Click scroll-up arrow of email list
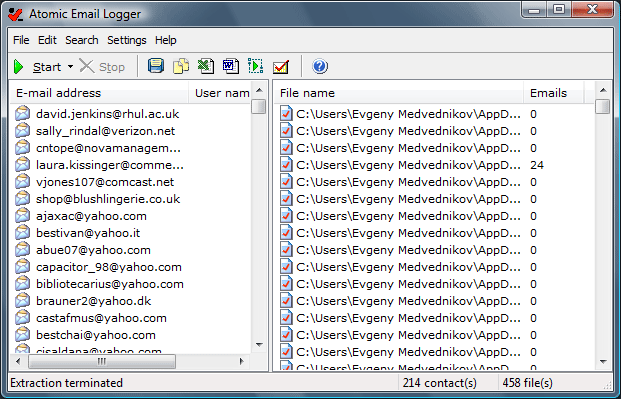The height and width of the screenshot is (399, 621). [x=259, y=90]
